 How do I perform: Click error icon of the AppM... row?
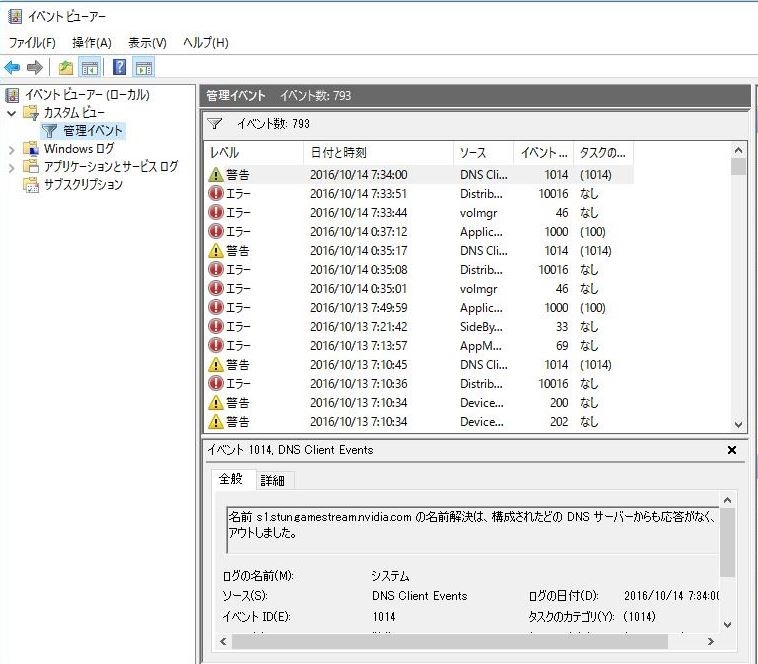pos(216,346)
